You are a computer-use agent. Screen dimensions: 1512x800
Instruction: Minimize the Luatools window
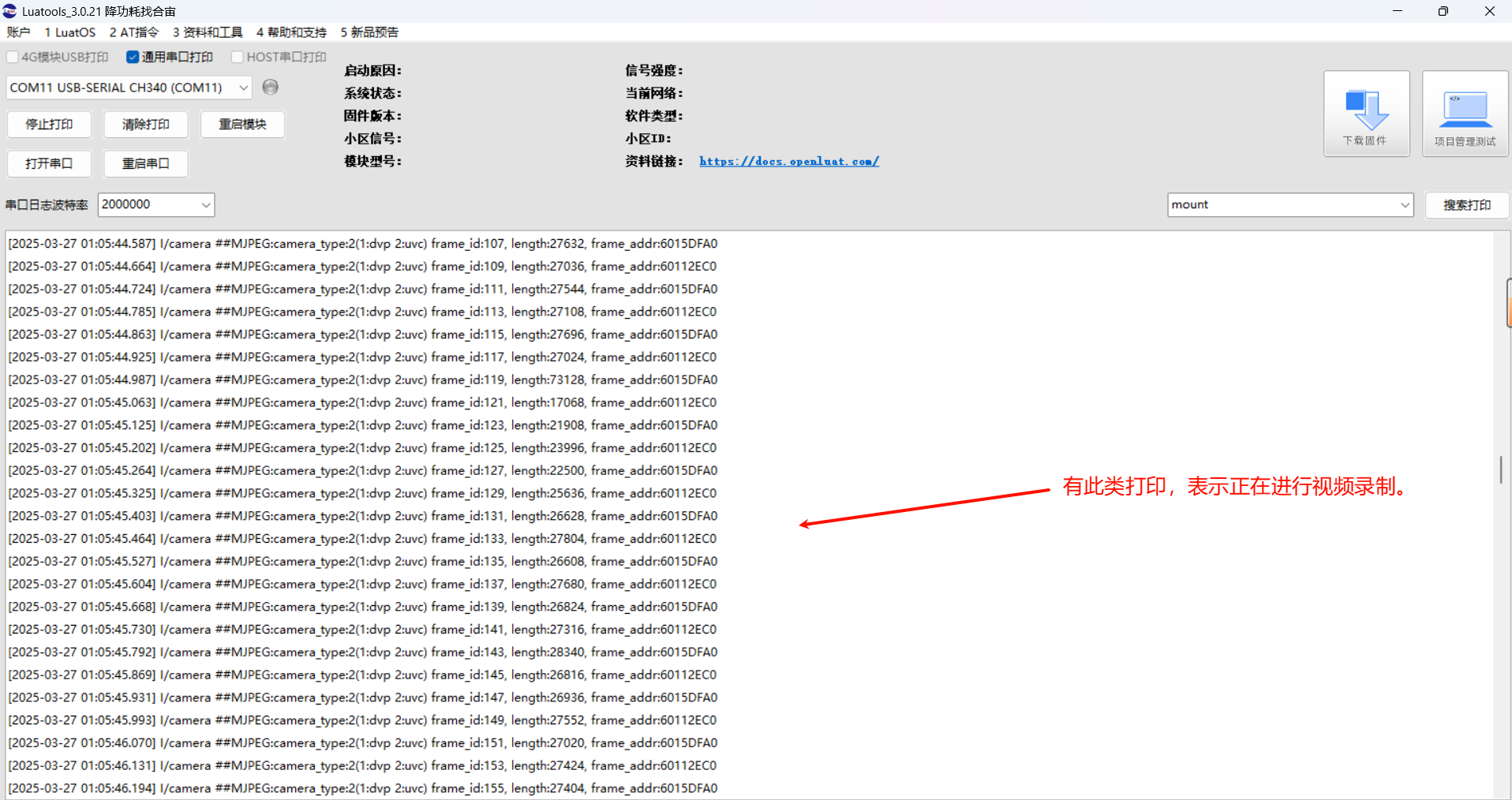point(1398,11)
